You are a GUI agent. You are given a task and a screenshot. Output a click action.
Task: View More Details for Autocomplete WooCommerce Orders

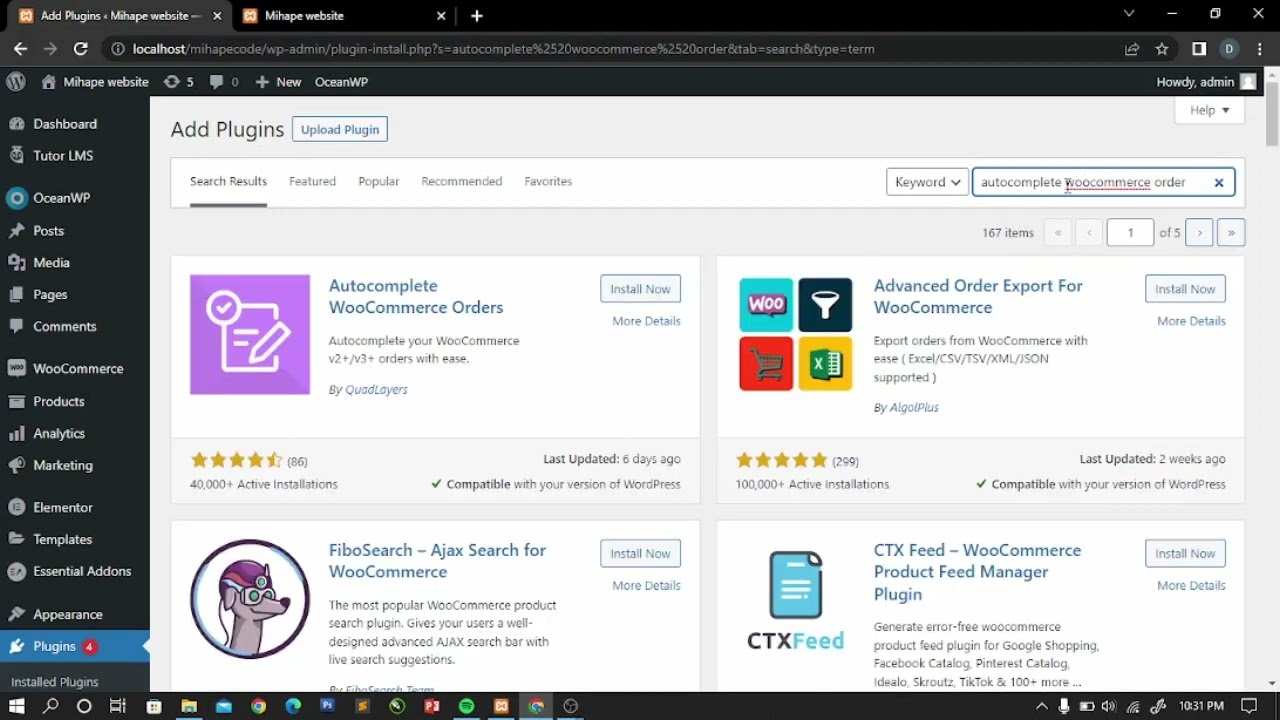[x=646, y=321]
